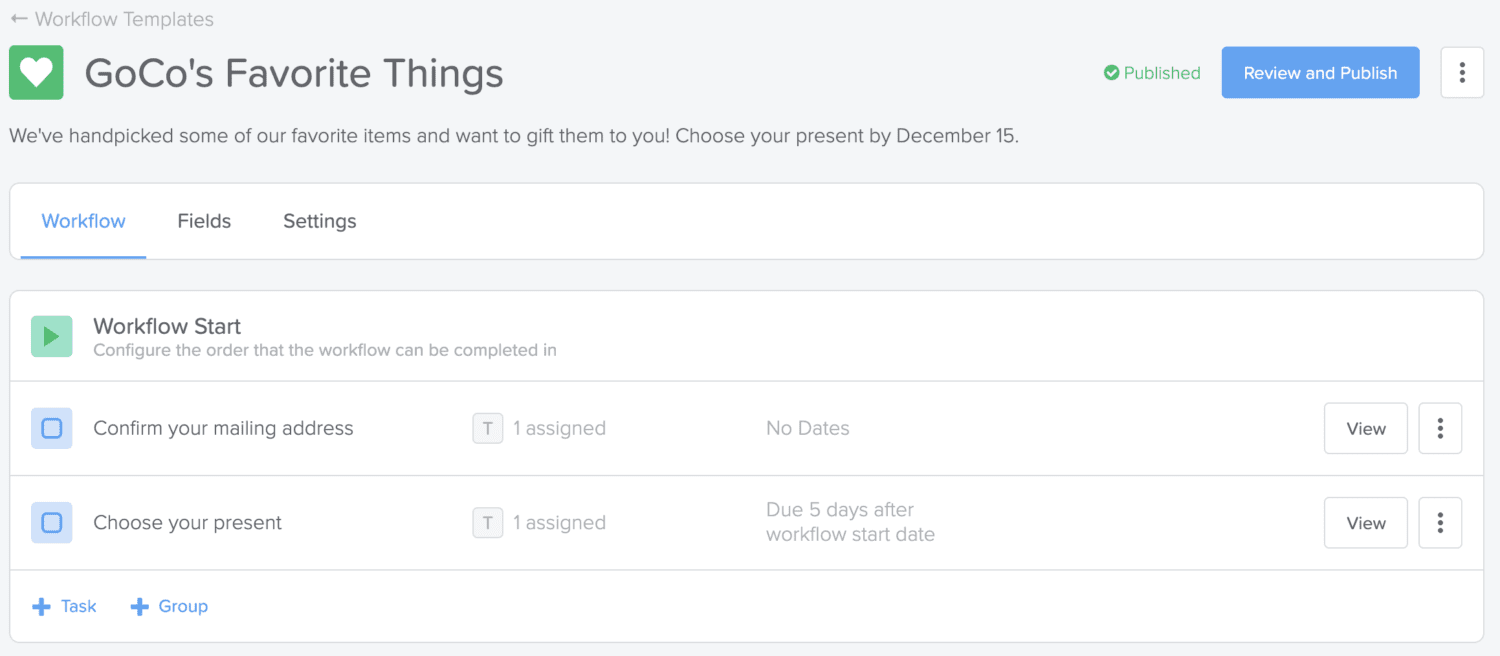Viewport: 1500px width, 656px height.
Task: Switch to the Fields tab
Action: [x=204, y=221]
